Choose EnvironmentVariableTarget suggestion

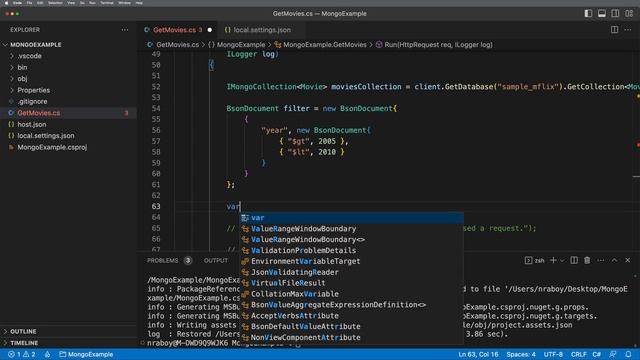tap(351, 261)
